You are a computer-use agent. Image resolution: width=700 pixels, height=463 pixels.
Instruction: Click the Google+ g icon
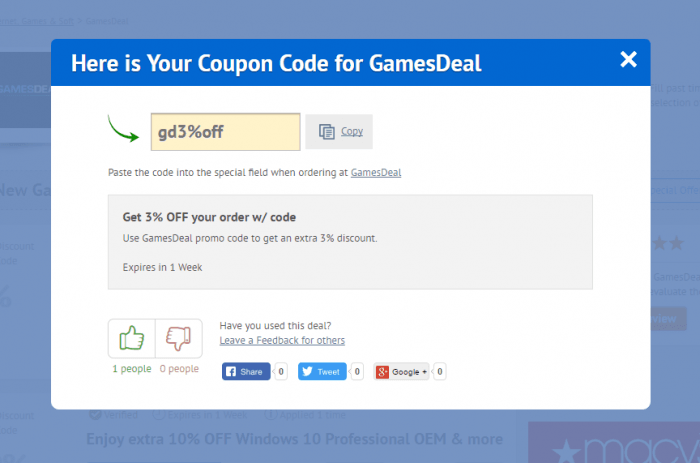pyautogui.click(x=382, y=372)
